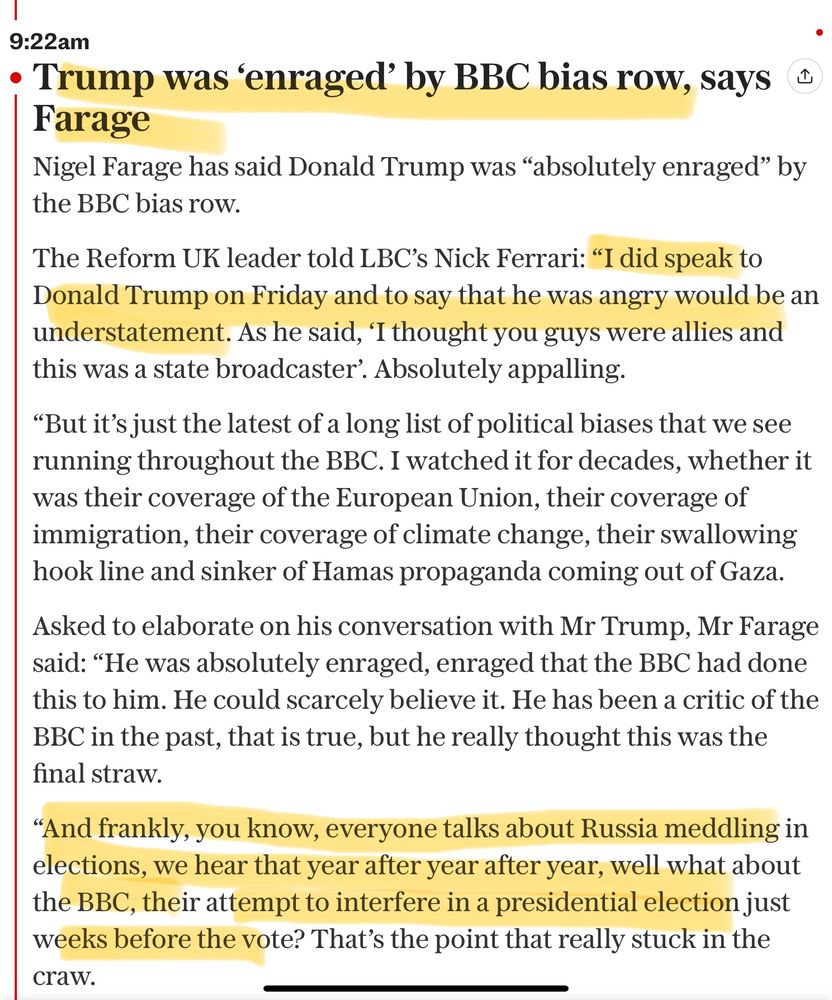The image size is (832, 1000).
Task: Tap the share icon beside the headline
Action: tap(805, 77)
